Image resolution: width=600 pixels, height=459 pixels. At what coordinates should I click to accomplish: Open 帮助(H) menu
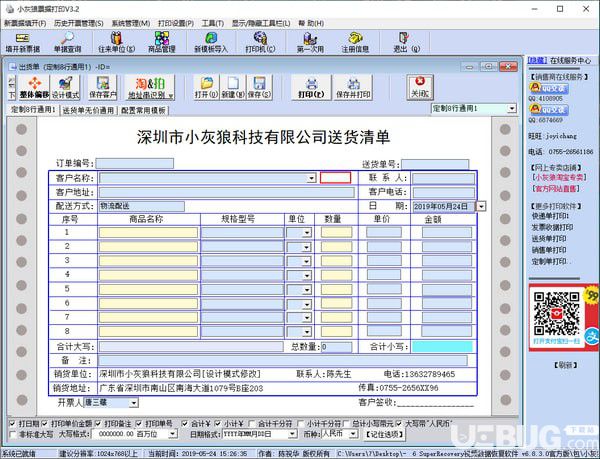pyautogui.click(x=311, y=23)
